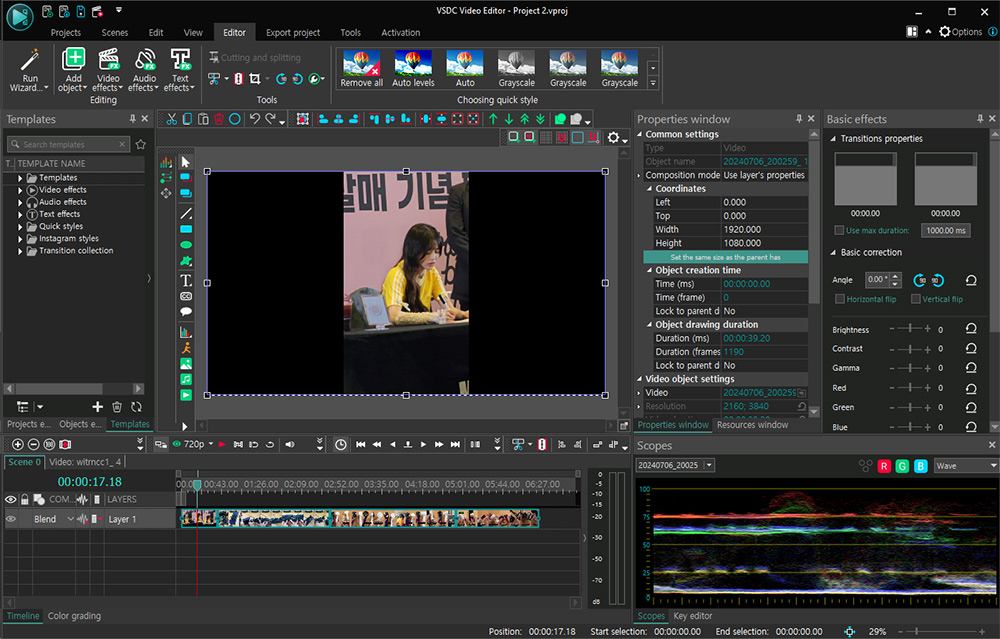1000x639 pixels.
Task: Apply the Auto levels quick style
Action: pyautogui.click(x=413, y=64)
